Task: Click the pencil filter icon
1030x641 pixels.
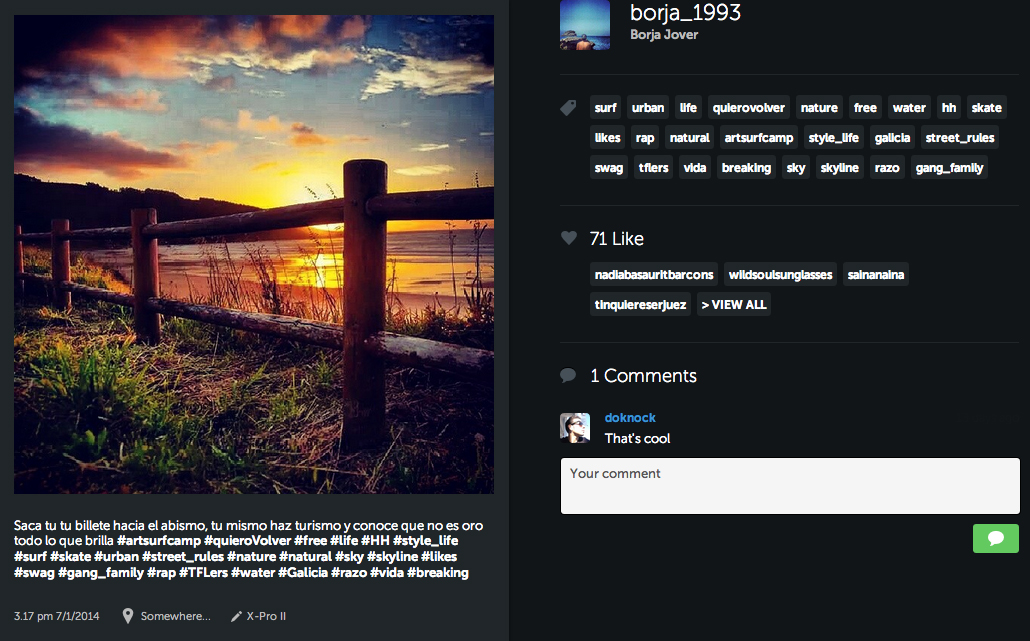Action: click(236, 616)
